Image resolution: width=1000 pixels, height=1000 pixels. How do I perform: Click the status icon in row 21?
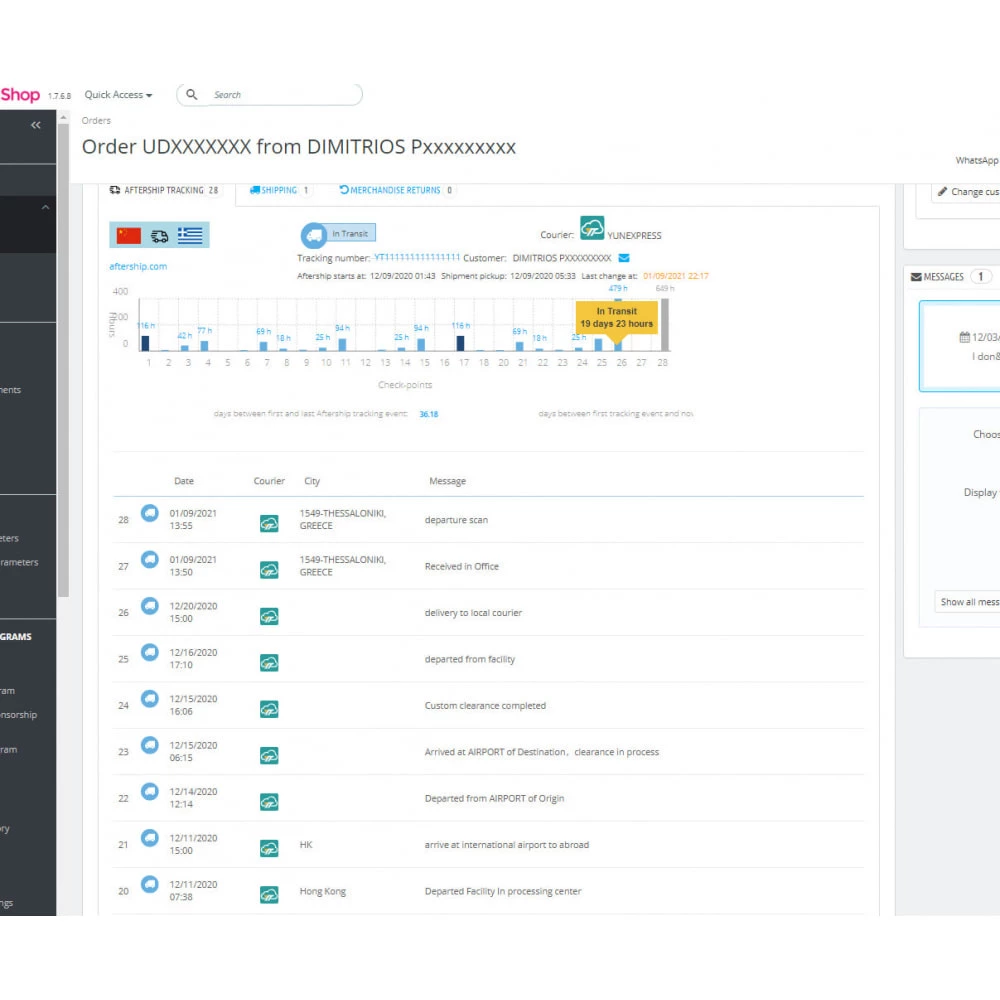pyautogui.click(x=150, y=838)
